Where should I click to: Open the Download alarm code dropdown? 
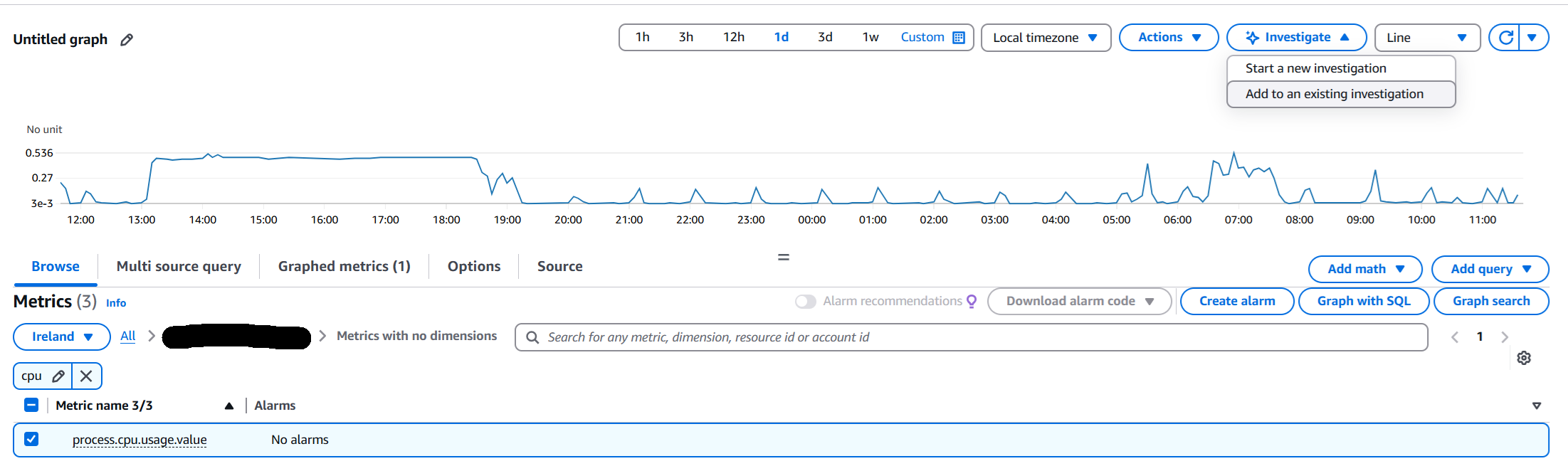(x=1079, y=301)
